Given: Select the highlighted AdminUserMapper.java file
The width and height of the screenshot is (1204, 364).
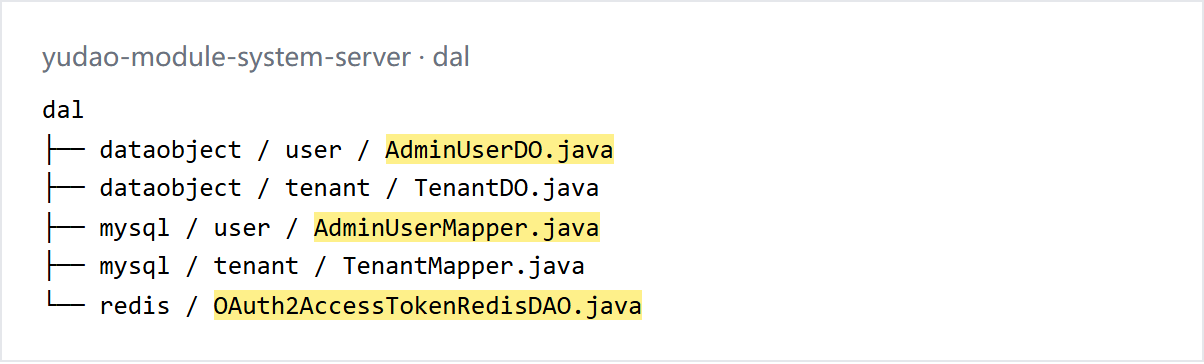Looking at the screenshot, I should click(457, 228).
